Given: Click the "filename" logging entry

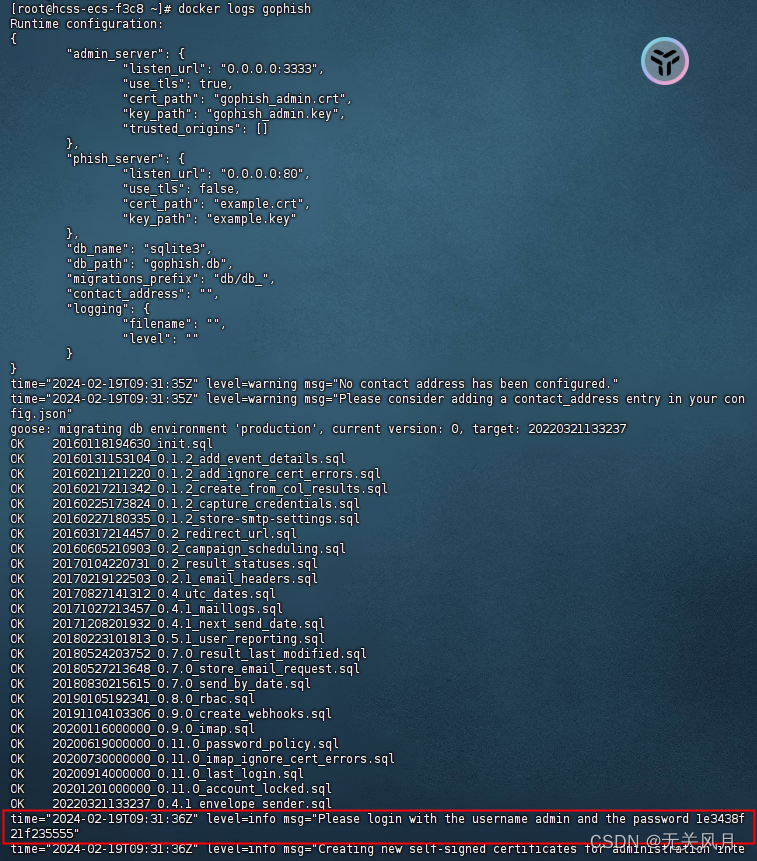Looking at the screenshot, I should coord(173,323).
